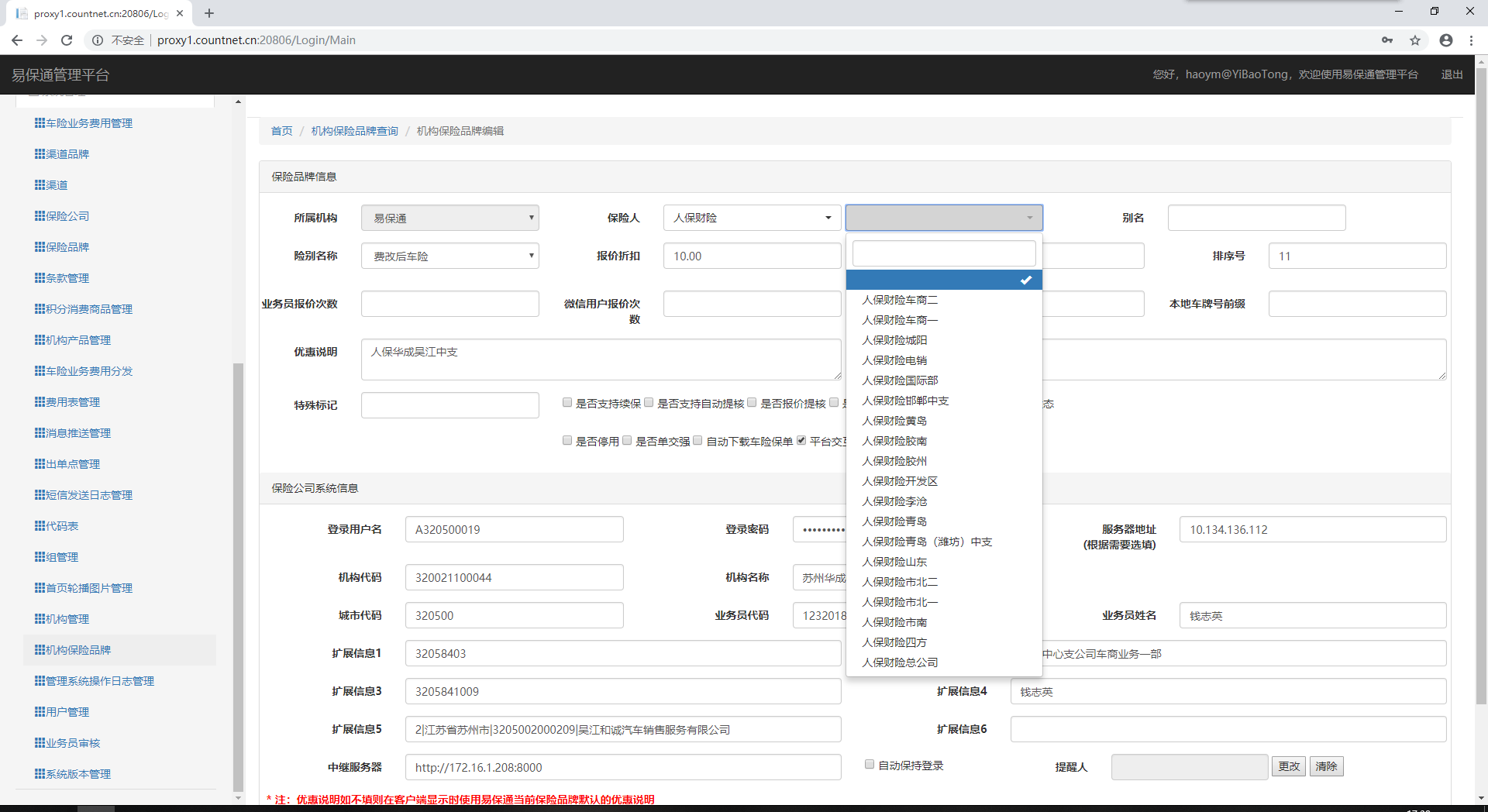Open the browser profile avatar icon
This screenshot has width=1488, height=812.
coord(1445,40)
